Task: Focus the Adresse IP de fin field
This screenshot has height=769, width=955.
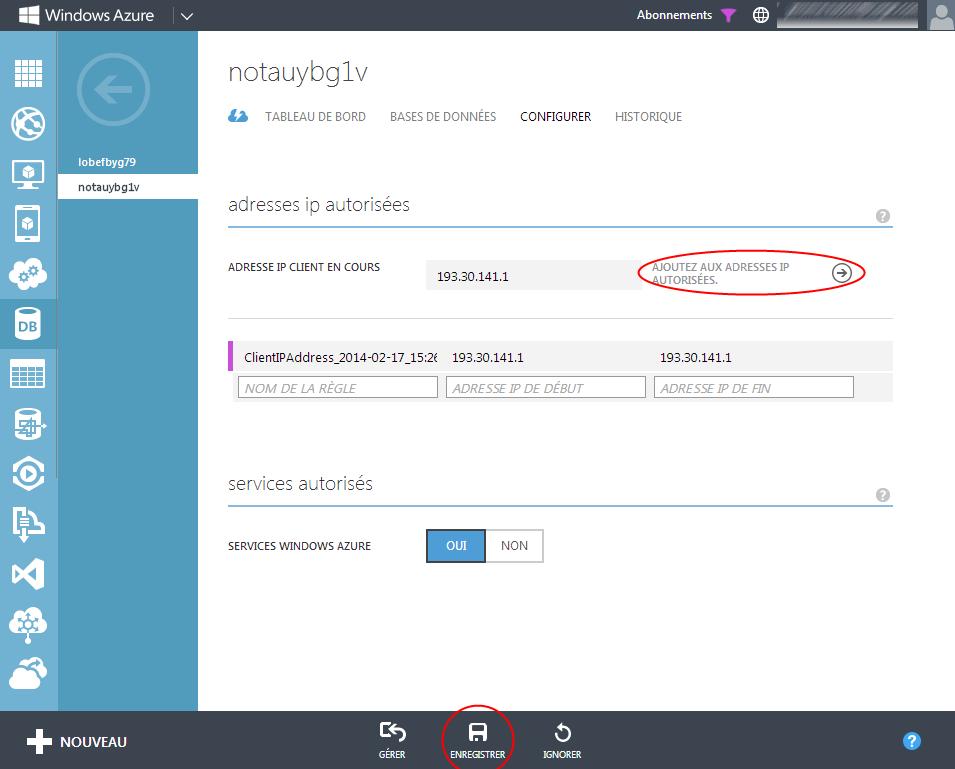Action: click(x=754, y=387)
